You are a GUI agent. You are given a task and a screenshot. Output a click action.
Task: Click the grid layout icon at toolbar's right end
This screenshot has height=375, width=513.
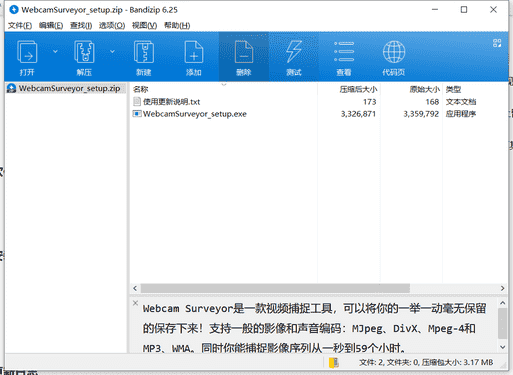[x=497, y=43]
